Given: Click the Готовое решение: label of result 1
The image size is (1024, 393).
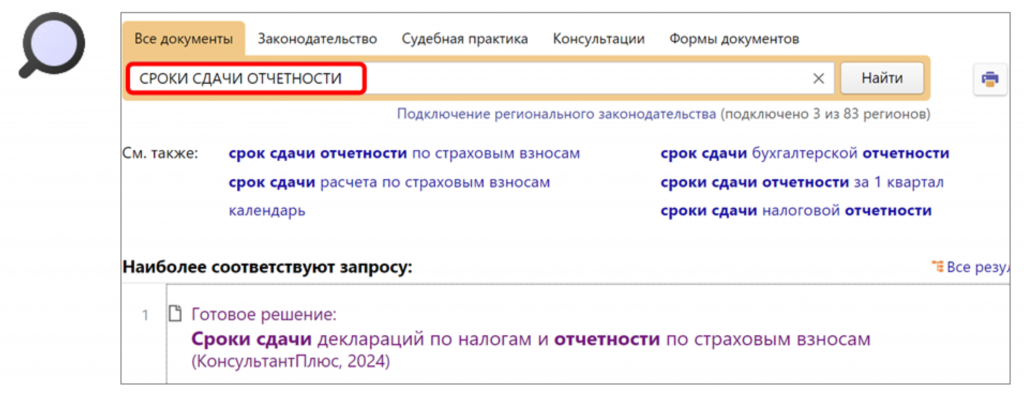Looking at the screenshot, I should [x=264, y=315].
